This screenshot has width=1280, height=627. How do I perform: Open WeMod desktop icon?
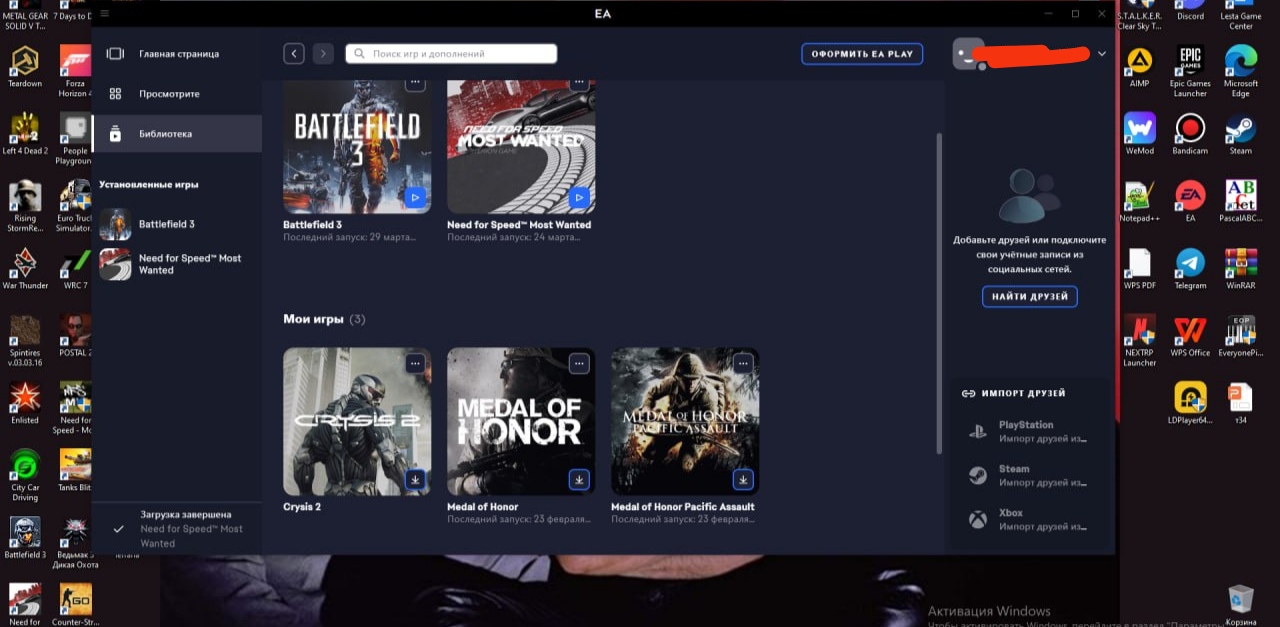click(x=1139, y=134)
